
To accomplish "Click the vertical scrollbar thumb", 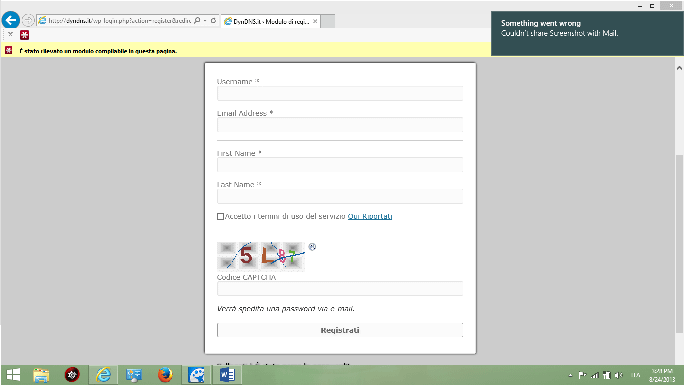I will (x=679, y=244).
